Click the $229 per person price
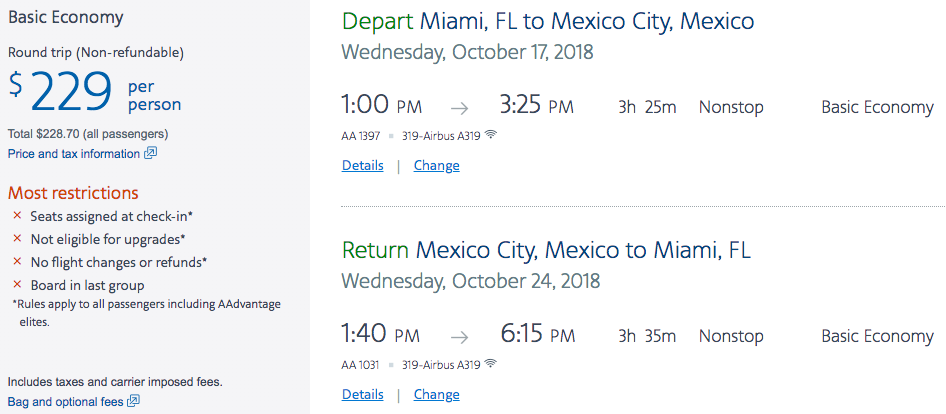This screenshot has width=946, height=414. (x=72, y=93)
